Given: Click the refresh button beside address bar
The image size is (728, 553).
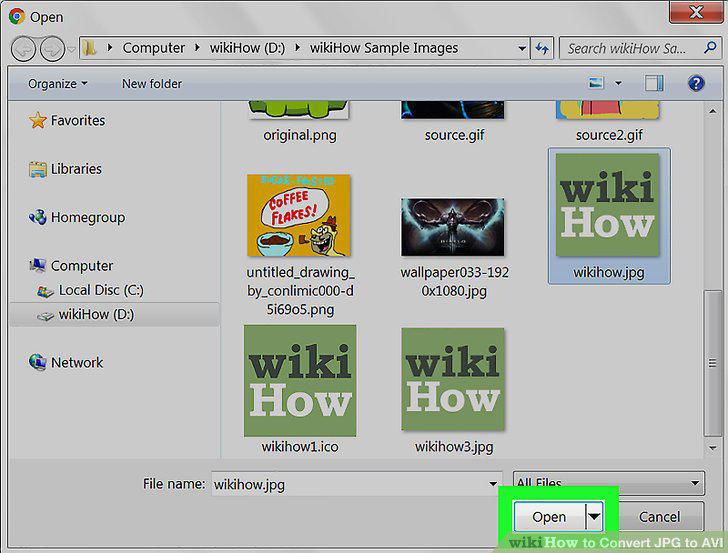Looking at the screenshot, I should click(542, 48).
